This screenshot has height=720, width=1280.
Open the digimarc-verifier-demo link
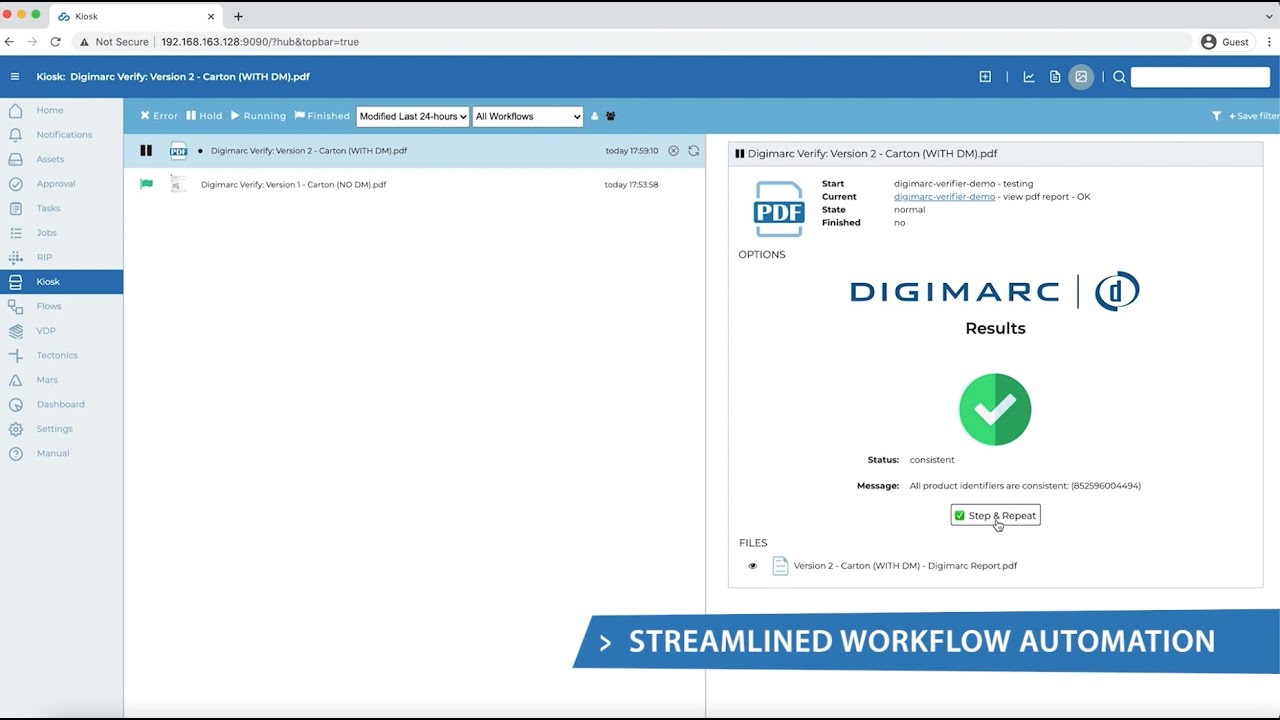point(944,197)
